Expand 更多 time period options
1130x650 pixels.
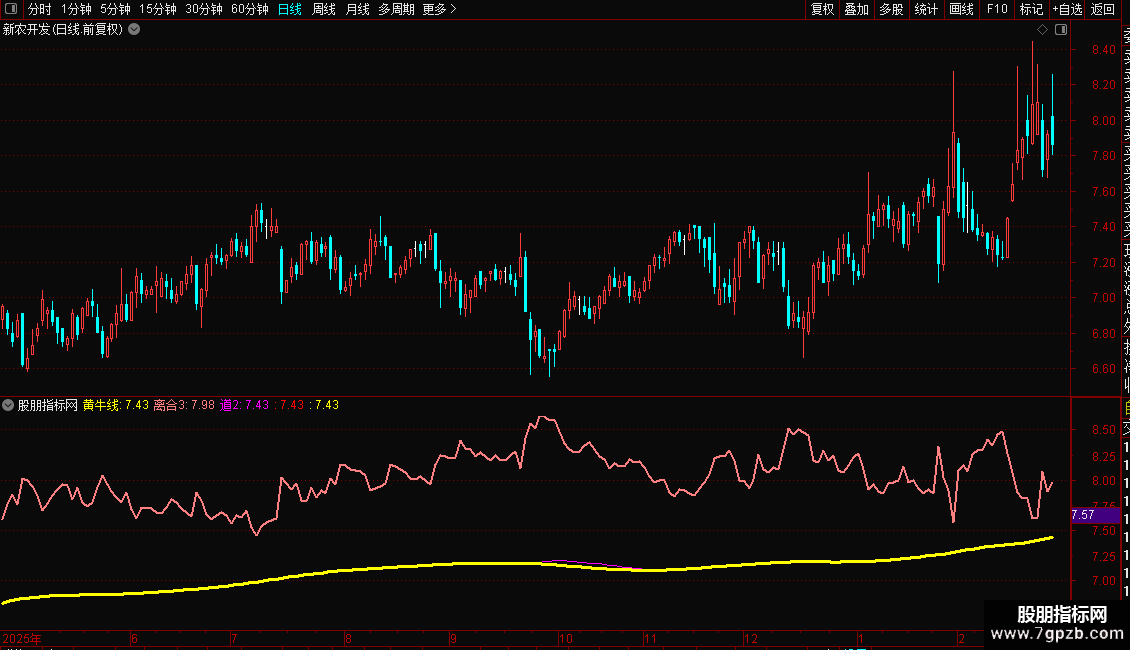click(x=439, y=9)
